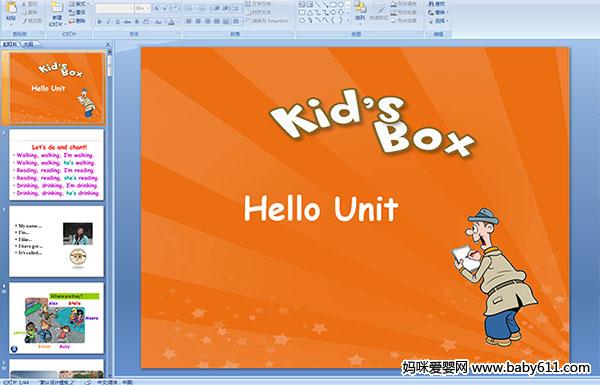Select the oval shape in shapes gallery
Image resolution: width=600 pixels, height=385 pixels.
click(341, 5)
